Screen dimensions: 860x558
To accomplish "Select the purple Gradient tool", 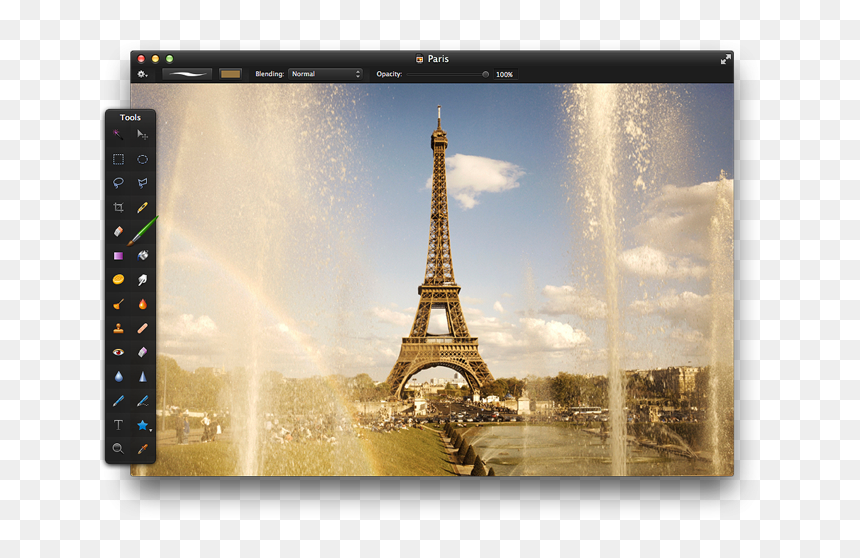I will click(118, 256).
